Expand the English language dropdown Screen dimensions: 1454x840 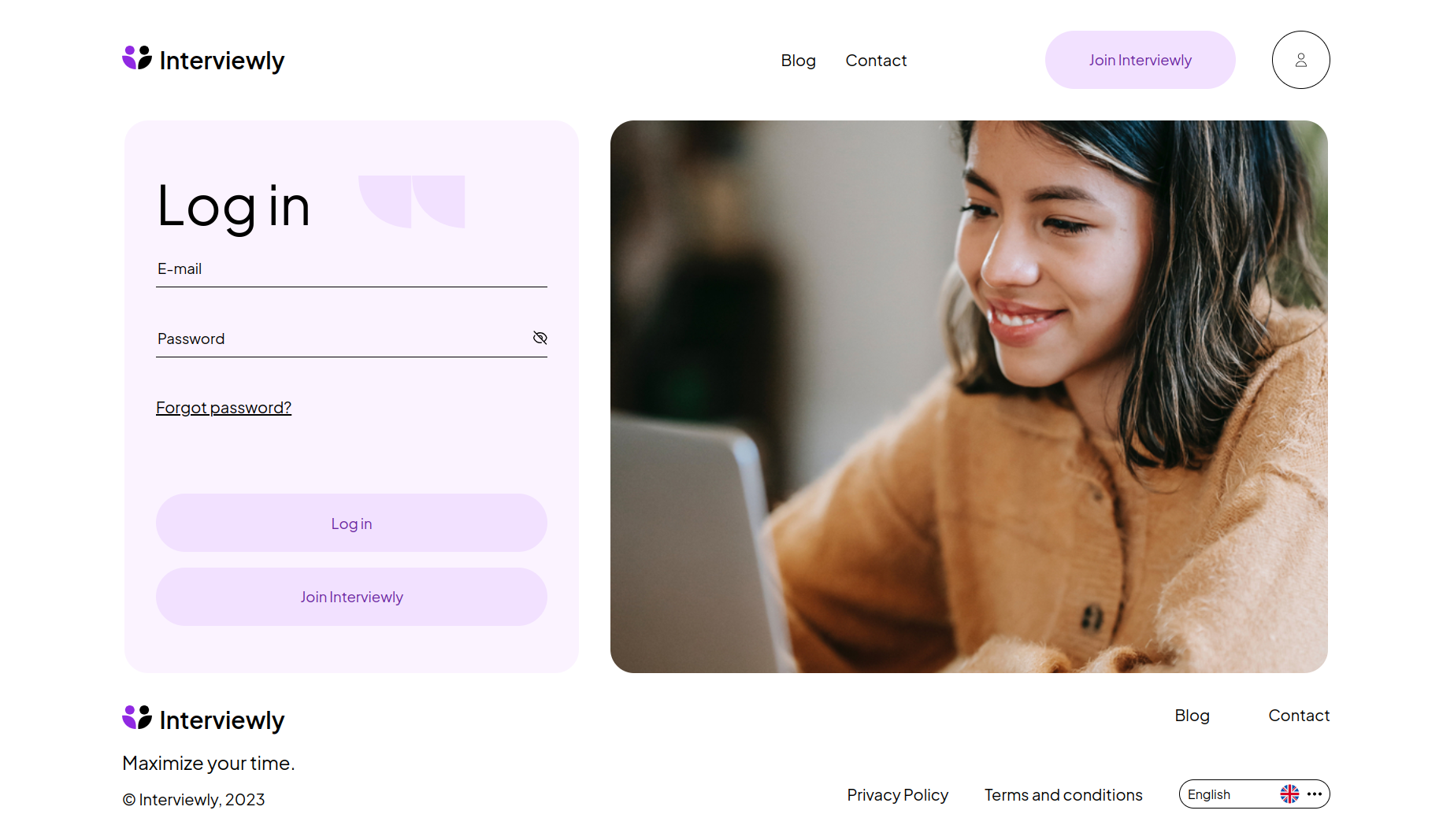pos(1254,794)
